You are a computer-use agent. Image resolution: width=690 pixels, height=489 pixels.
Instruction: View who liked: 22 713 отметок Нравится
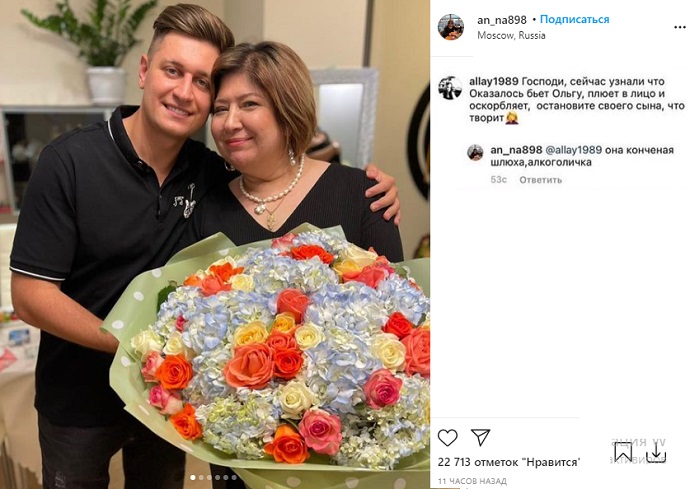coord(509,462)
